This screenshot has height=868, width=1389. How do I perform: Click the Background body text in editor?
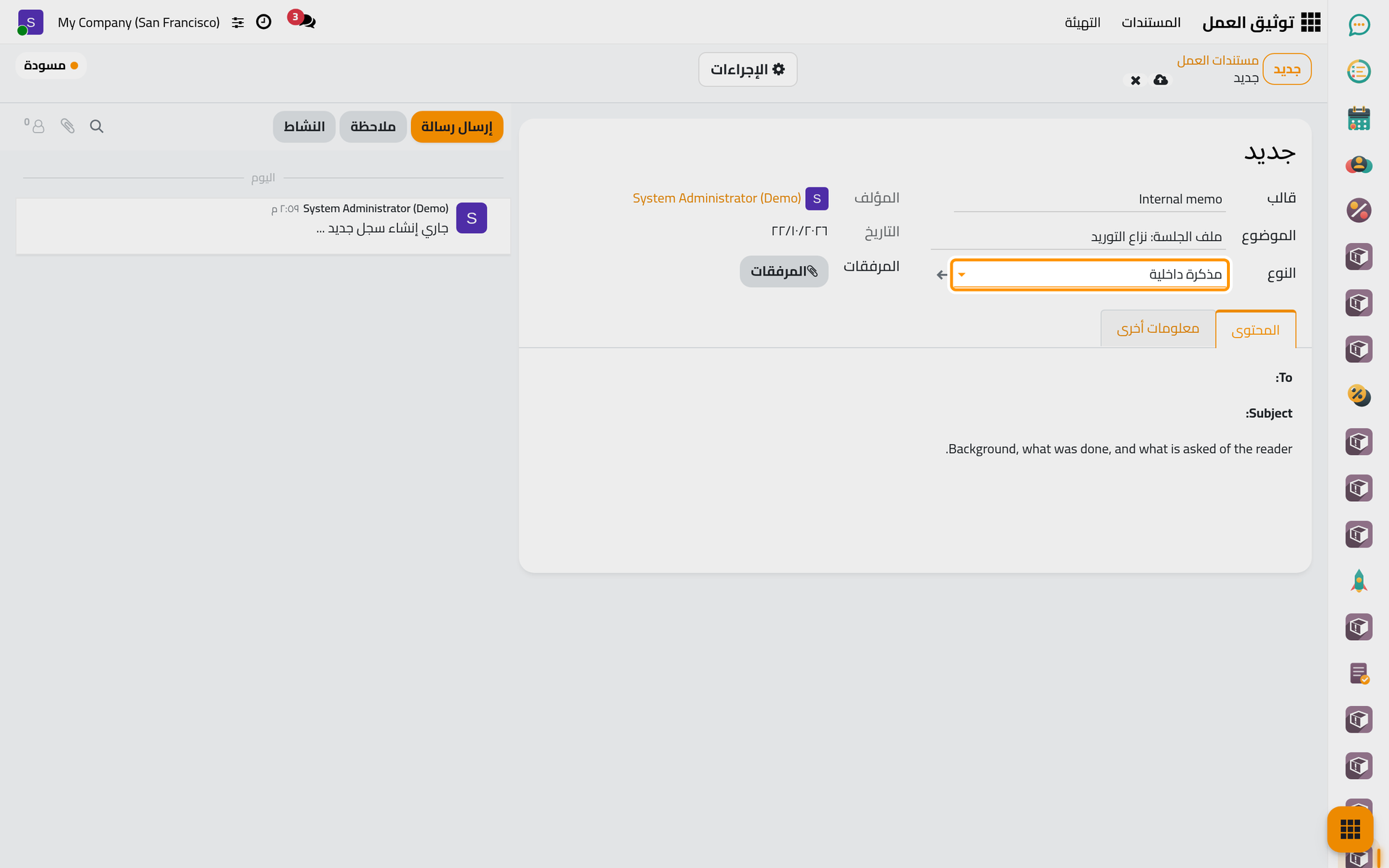click(x=1118, y=449)
